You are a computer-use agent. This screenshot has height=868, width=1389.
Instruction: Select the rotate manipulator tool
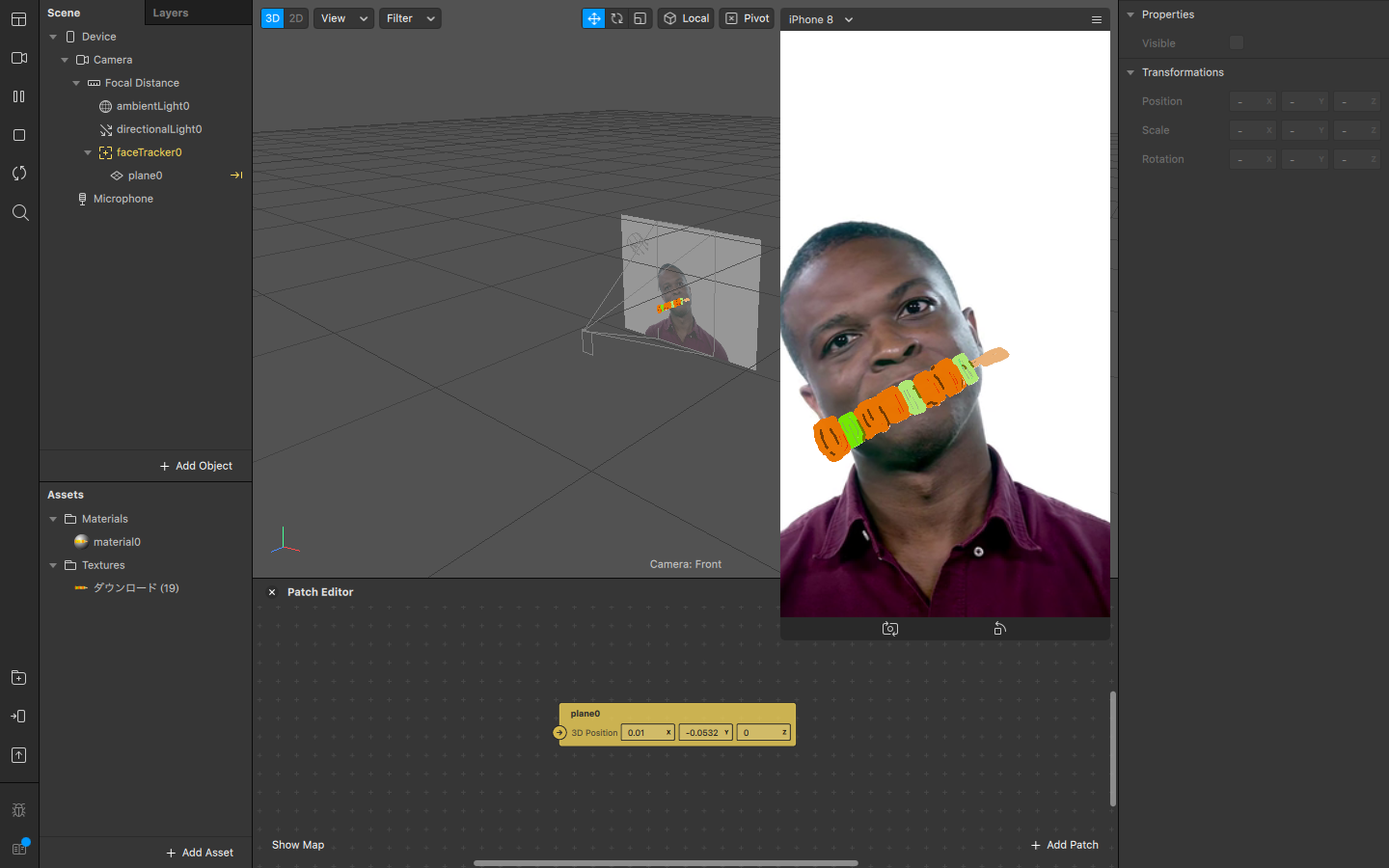click(617, 18)
